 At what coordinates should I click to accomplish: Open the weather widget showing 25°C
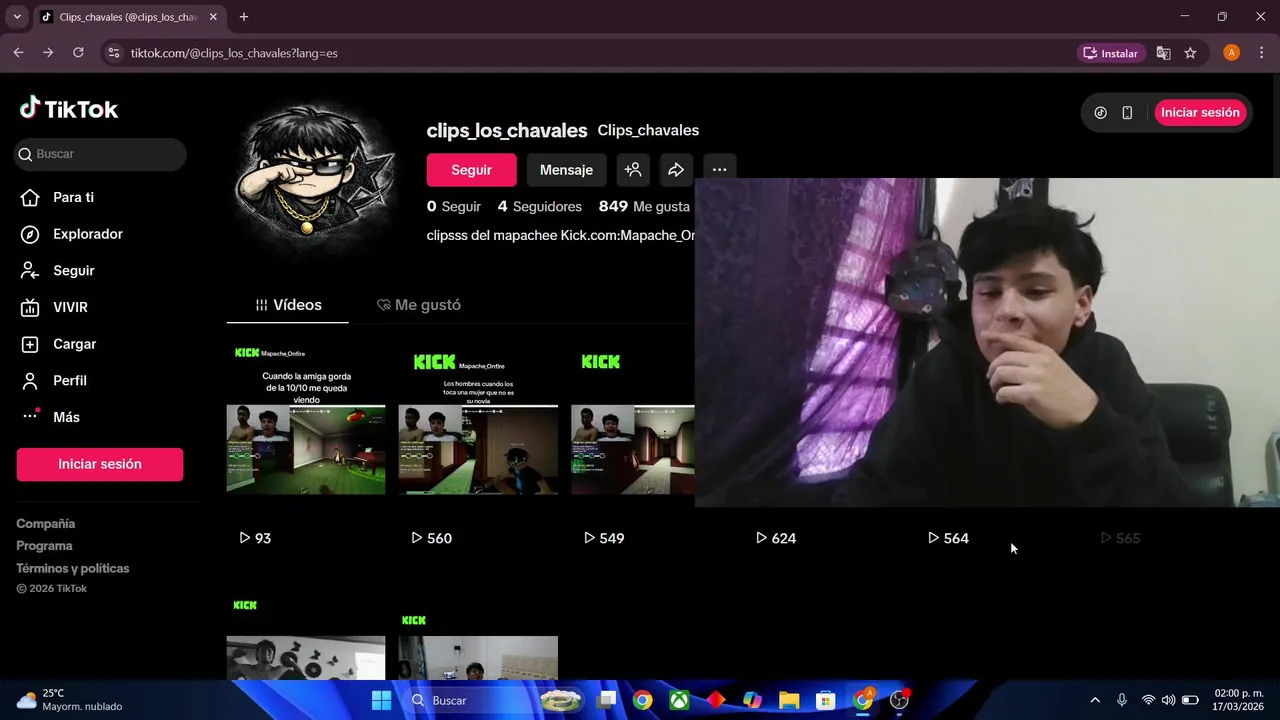70,700
